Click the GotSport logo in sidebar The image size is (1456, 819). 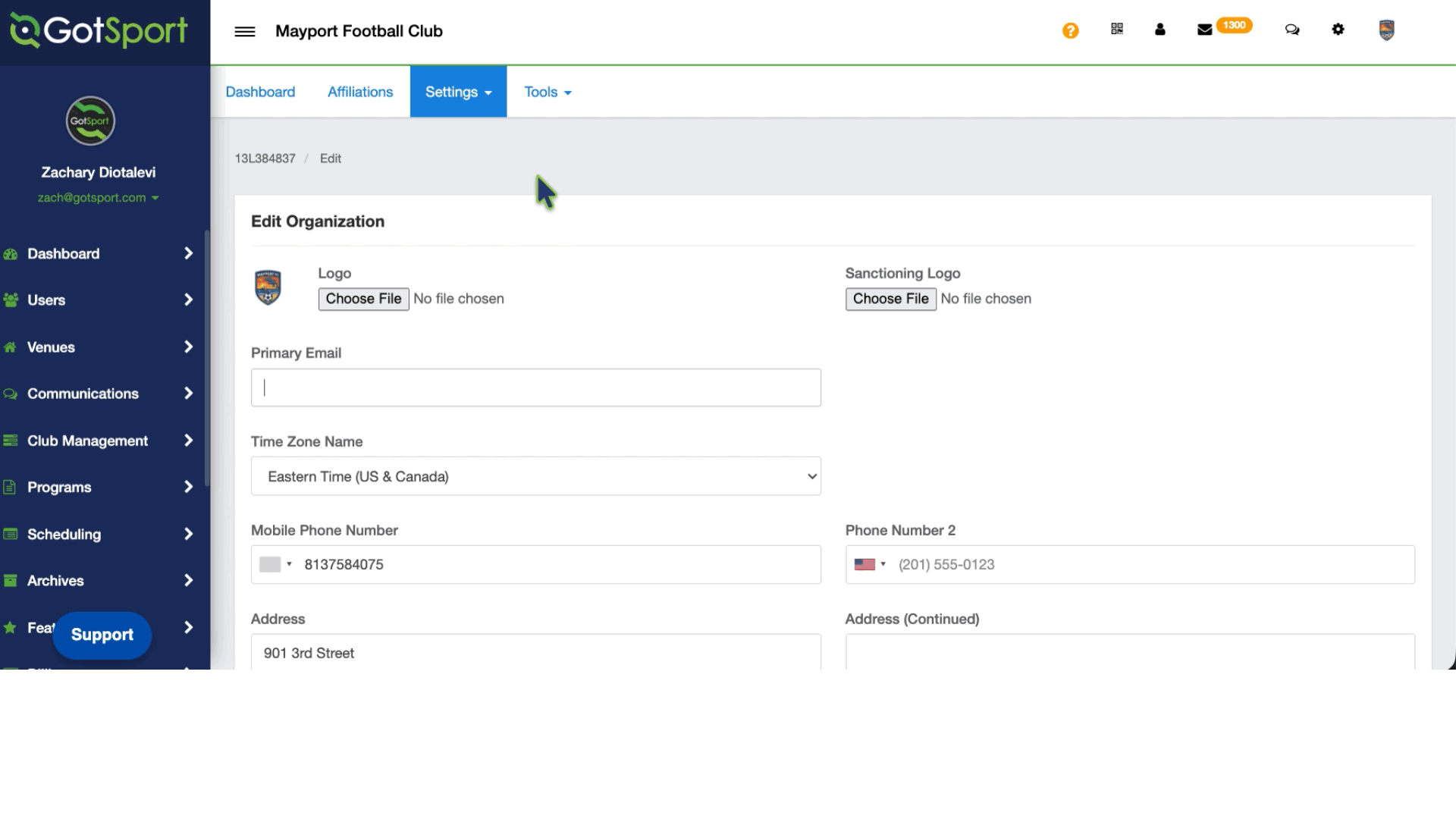(x=99, y=30)
